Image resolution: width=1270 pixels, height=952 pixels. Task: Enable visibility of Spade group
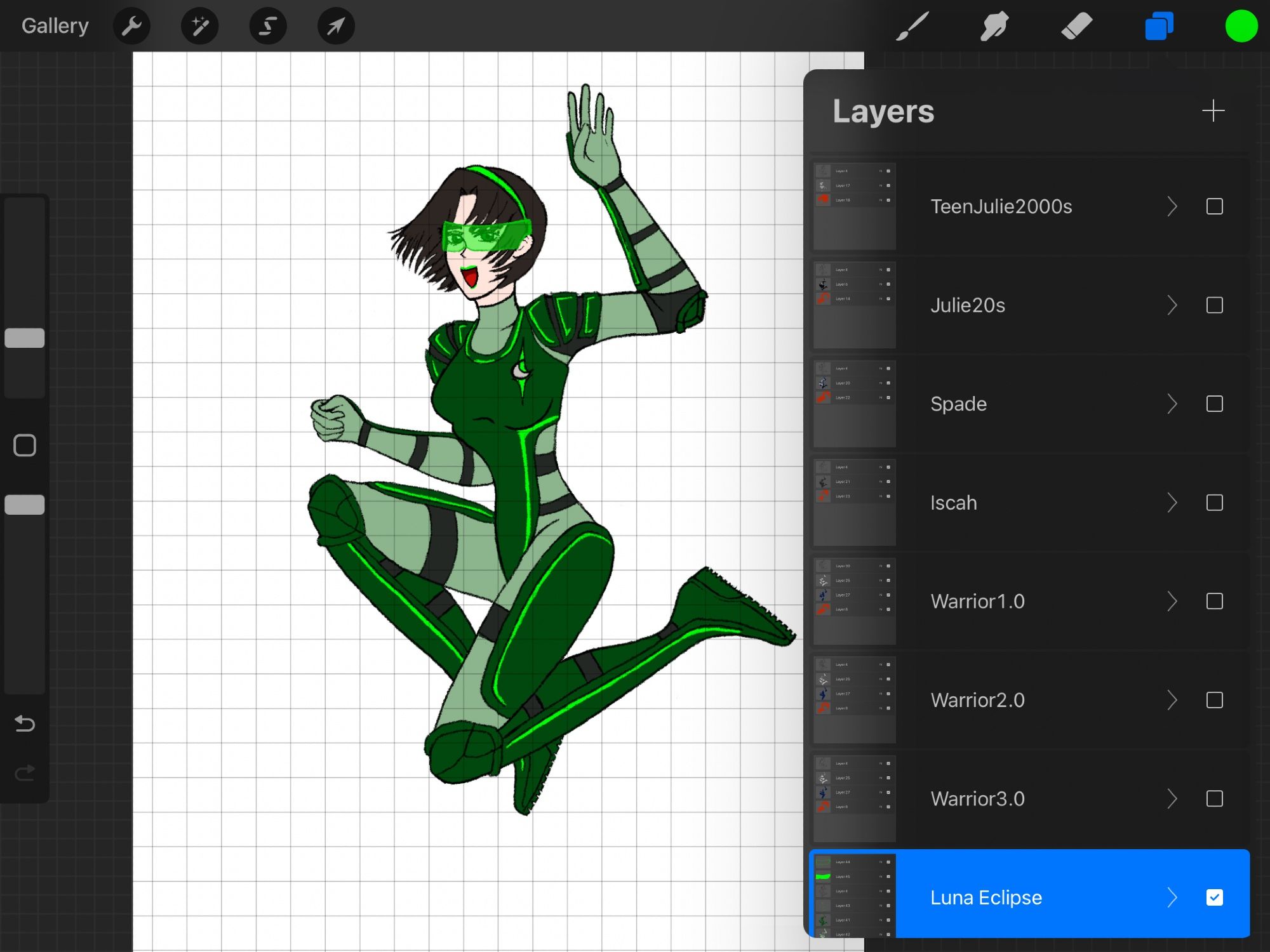[x=1214, y=404]
